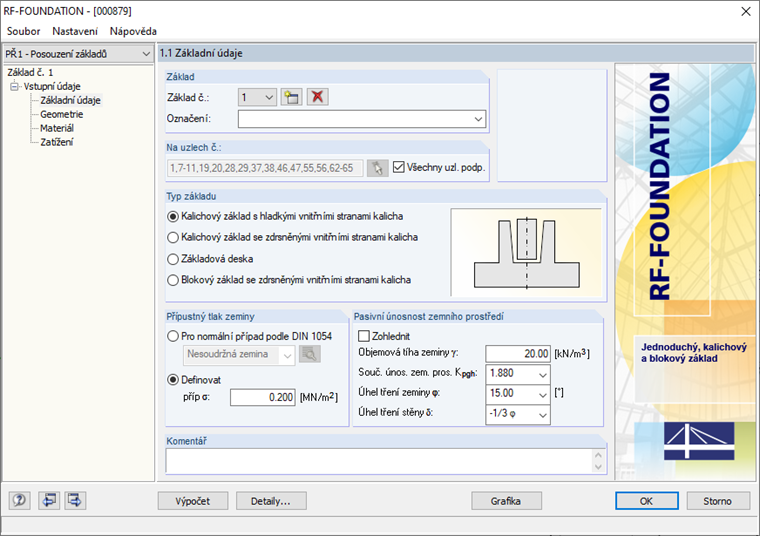
Task: Click the příp σ 0.200 input field
Action: click(263, 397)
